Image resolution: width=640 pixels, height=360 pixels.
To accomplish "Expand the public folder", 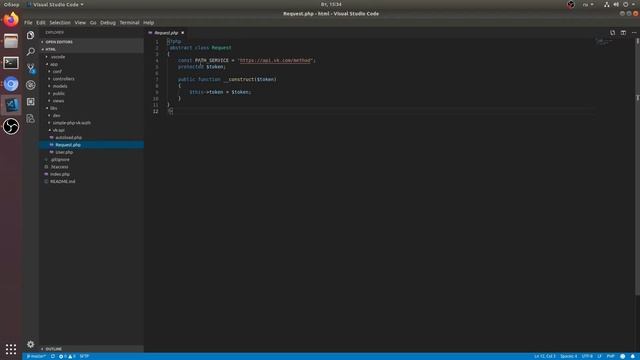I will click(x=91, y=93).
